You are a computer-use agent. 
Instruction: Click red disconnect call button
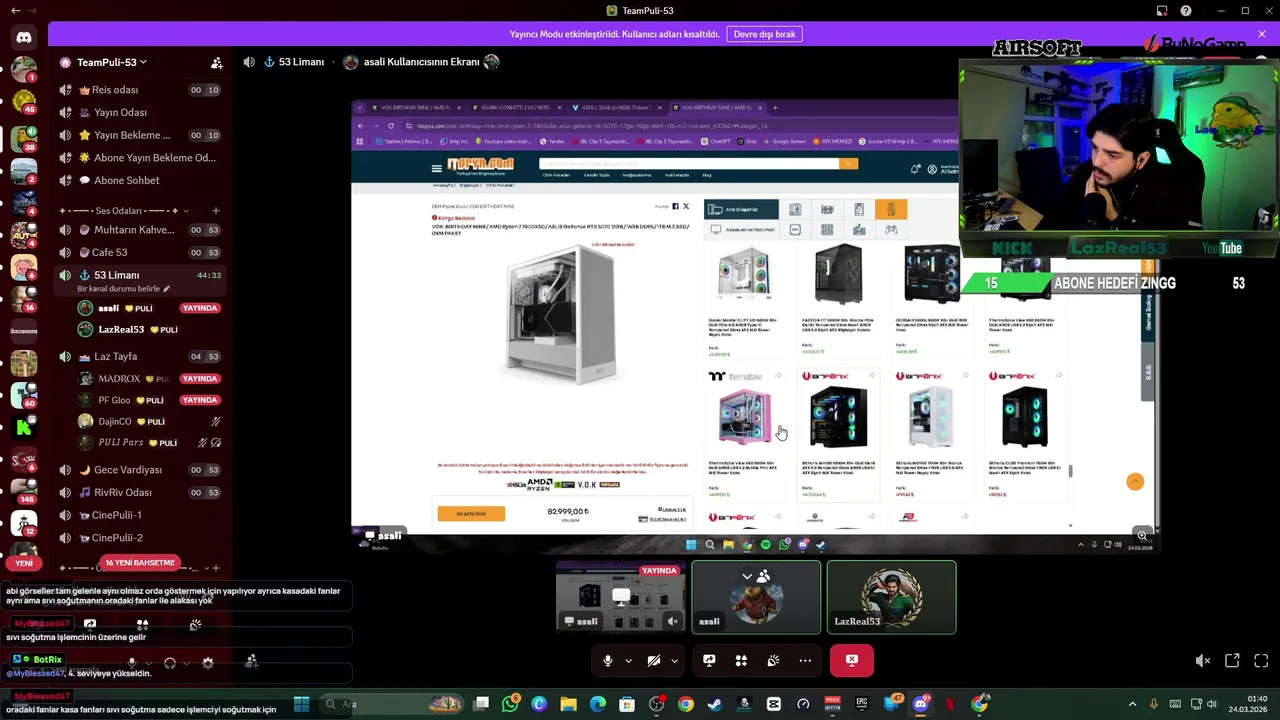(852, 660)
